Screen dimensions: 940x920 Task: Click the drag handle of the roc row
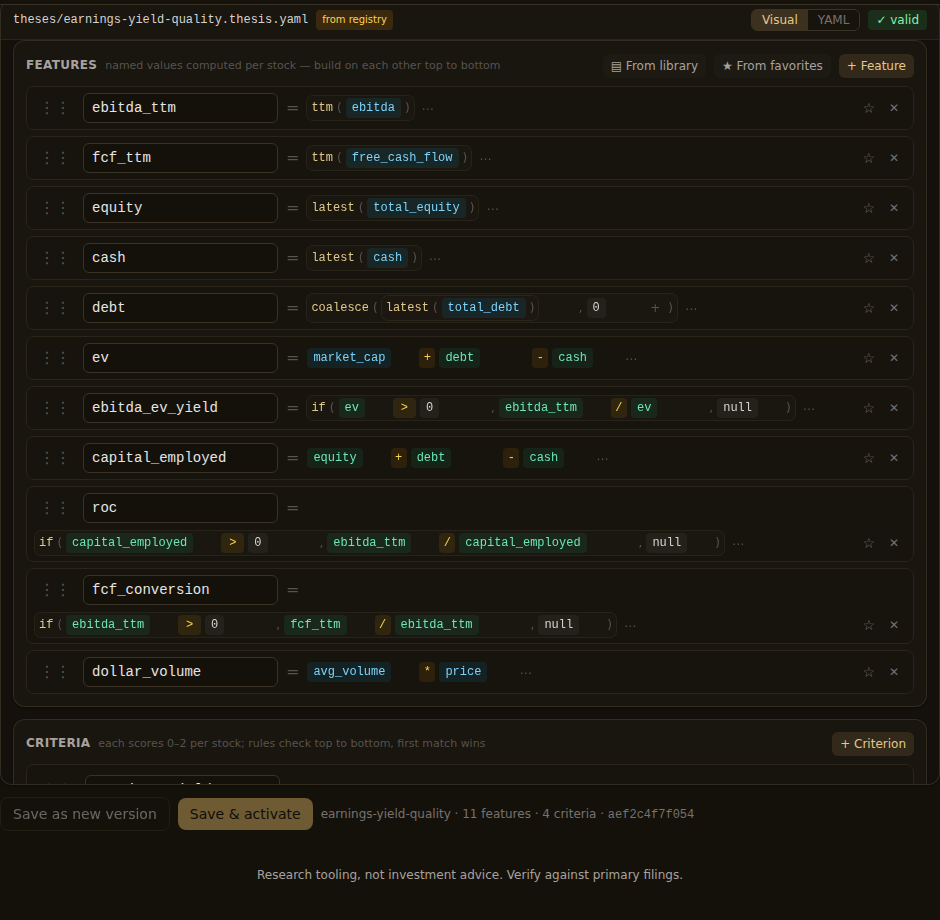point(55,508)
